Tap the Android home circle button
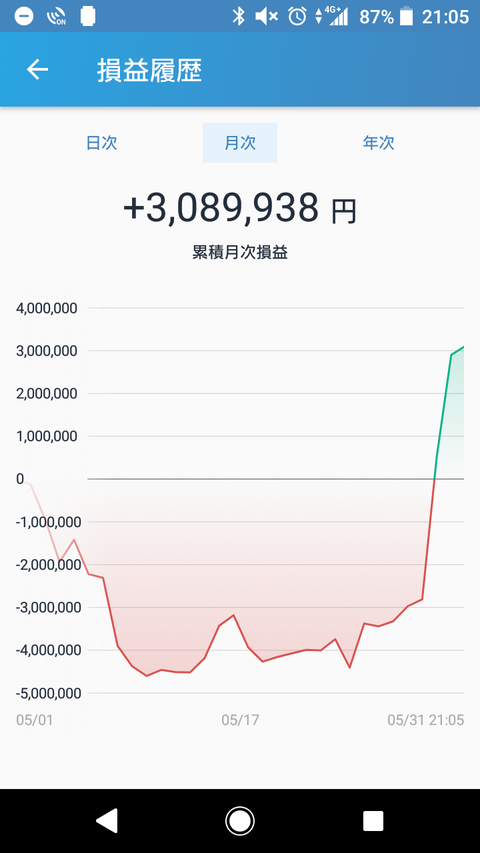Image resolution: width=480 pixels, height=853 pixels. pyautogui.click(x=239, y=820)
